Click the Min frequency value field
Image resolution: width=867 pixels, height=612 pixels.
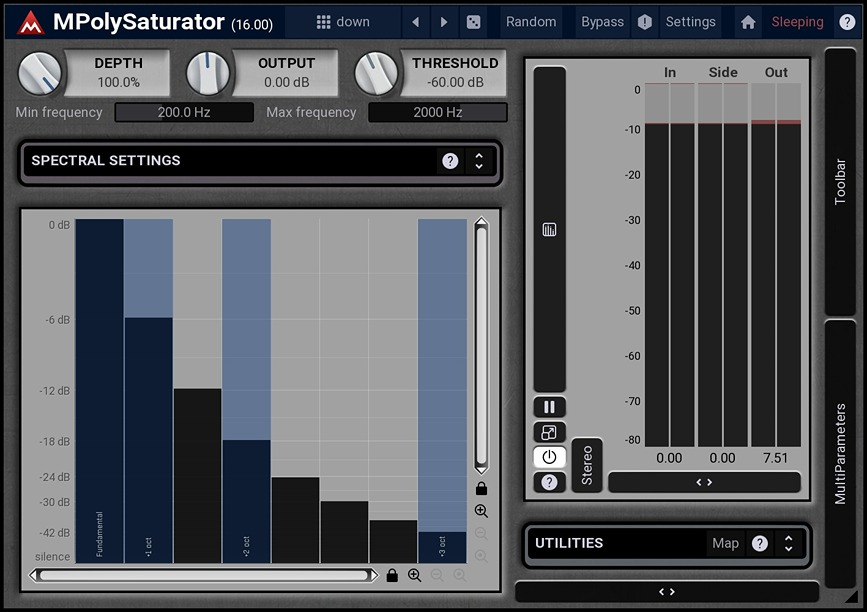coord(183,112)
